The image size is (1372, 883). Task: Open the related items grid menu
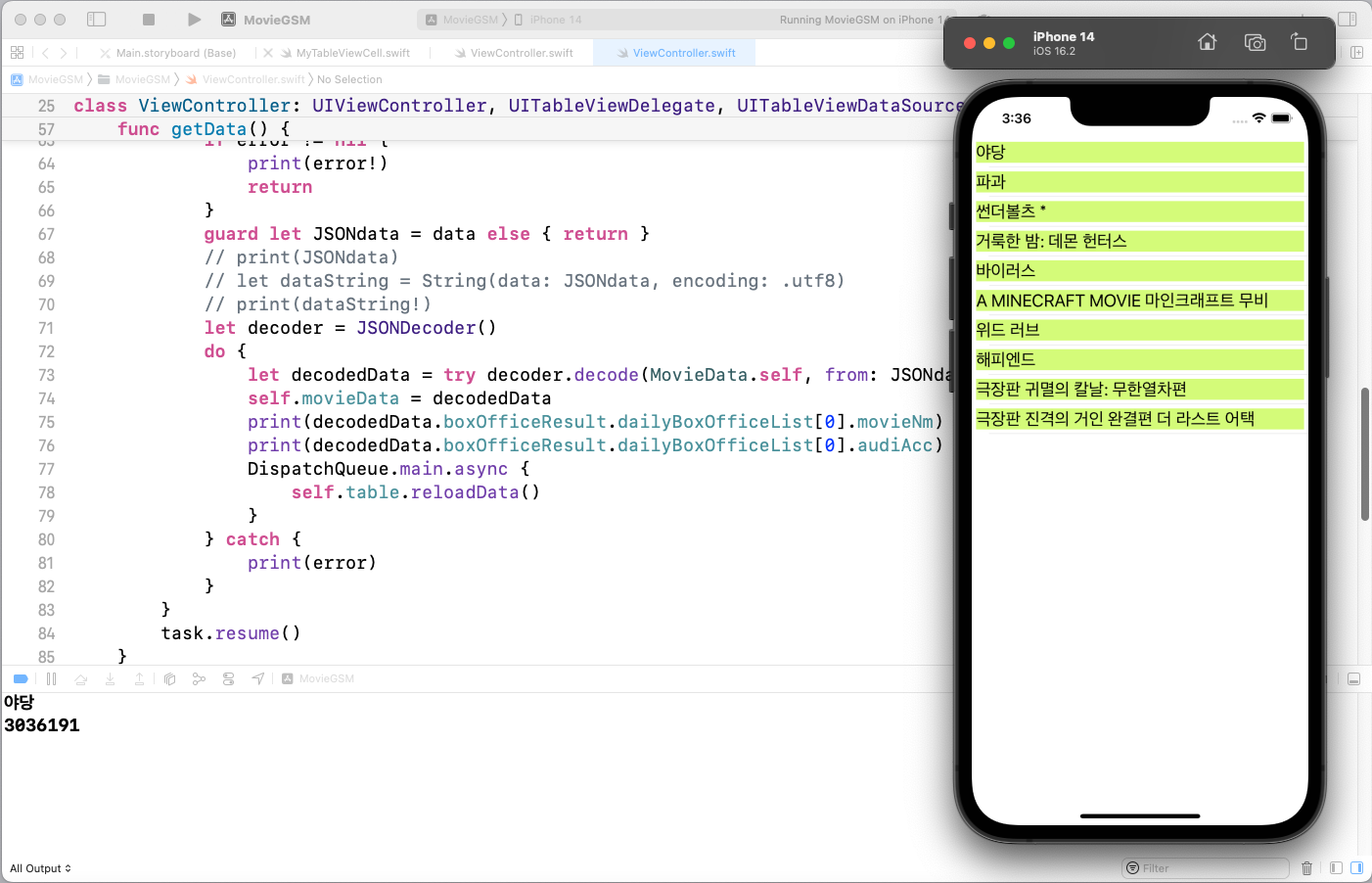[x=17, y=53]
